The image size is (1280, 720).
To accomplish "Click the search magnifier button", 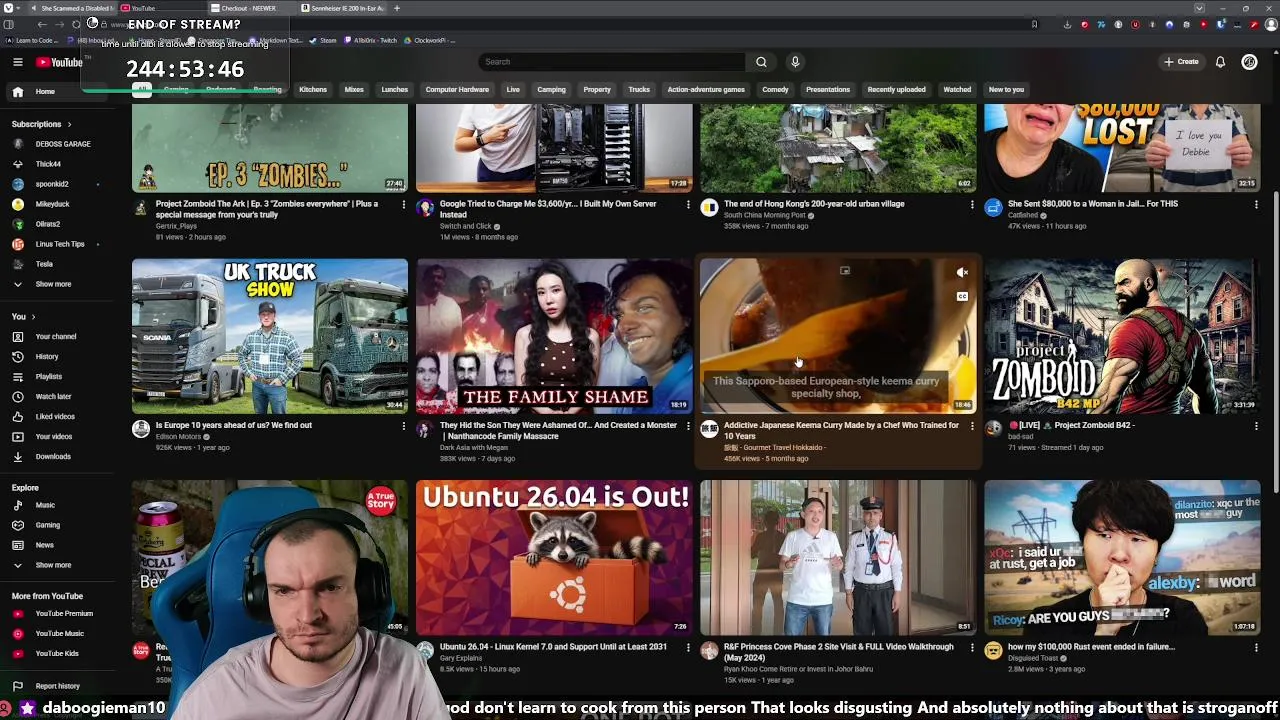I will [x=761, y=62].
